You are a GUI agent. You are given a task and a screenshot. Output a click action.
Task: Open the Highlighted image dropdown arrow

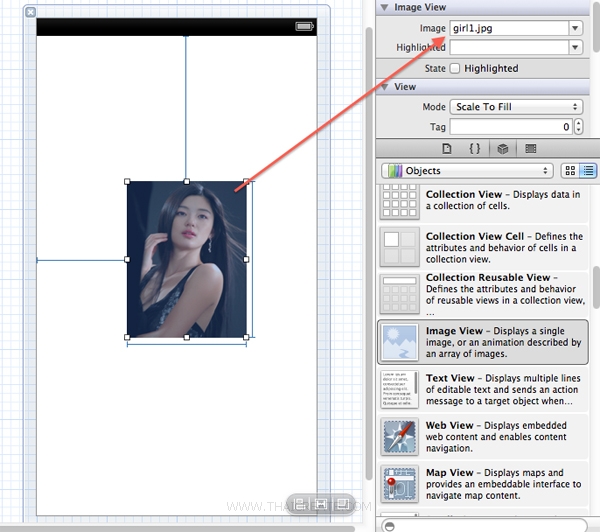[575, 47]
